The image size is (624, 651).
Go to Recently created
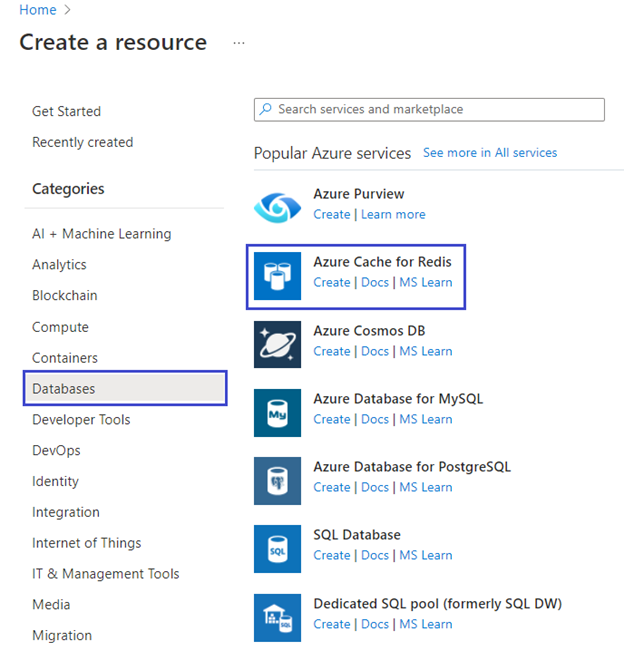coord(82,142)
